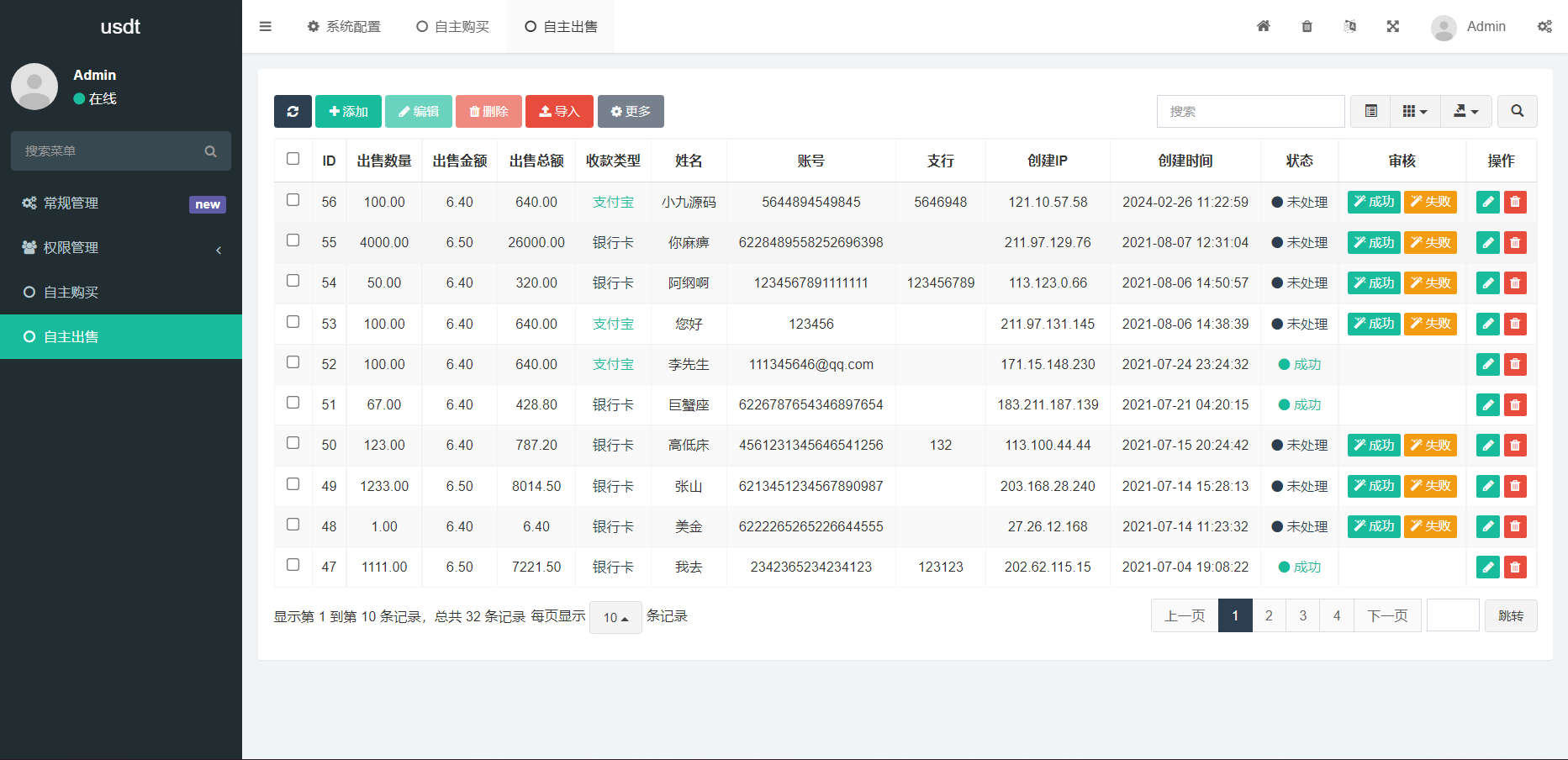Edit row 55 with the pencil icon
The image size is (1568, 760).
(x=1487, y=242)
